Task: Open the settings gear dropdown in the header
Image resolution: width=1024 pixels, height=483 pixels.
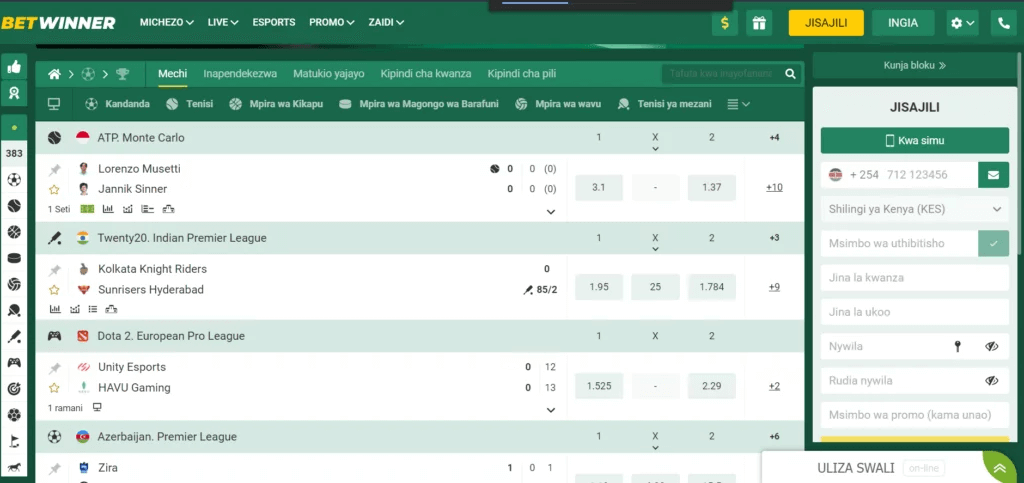Action: point(963,23)
